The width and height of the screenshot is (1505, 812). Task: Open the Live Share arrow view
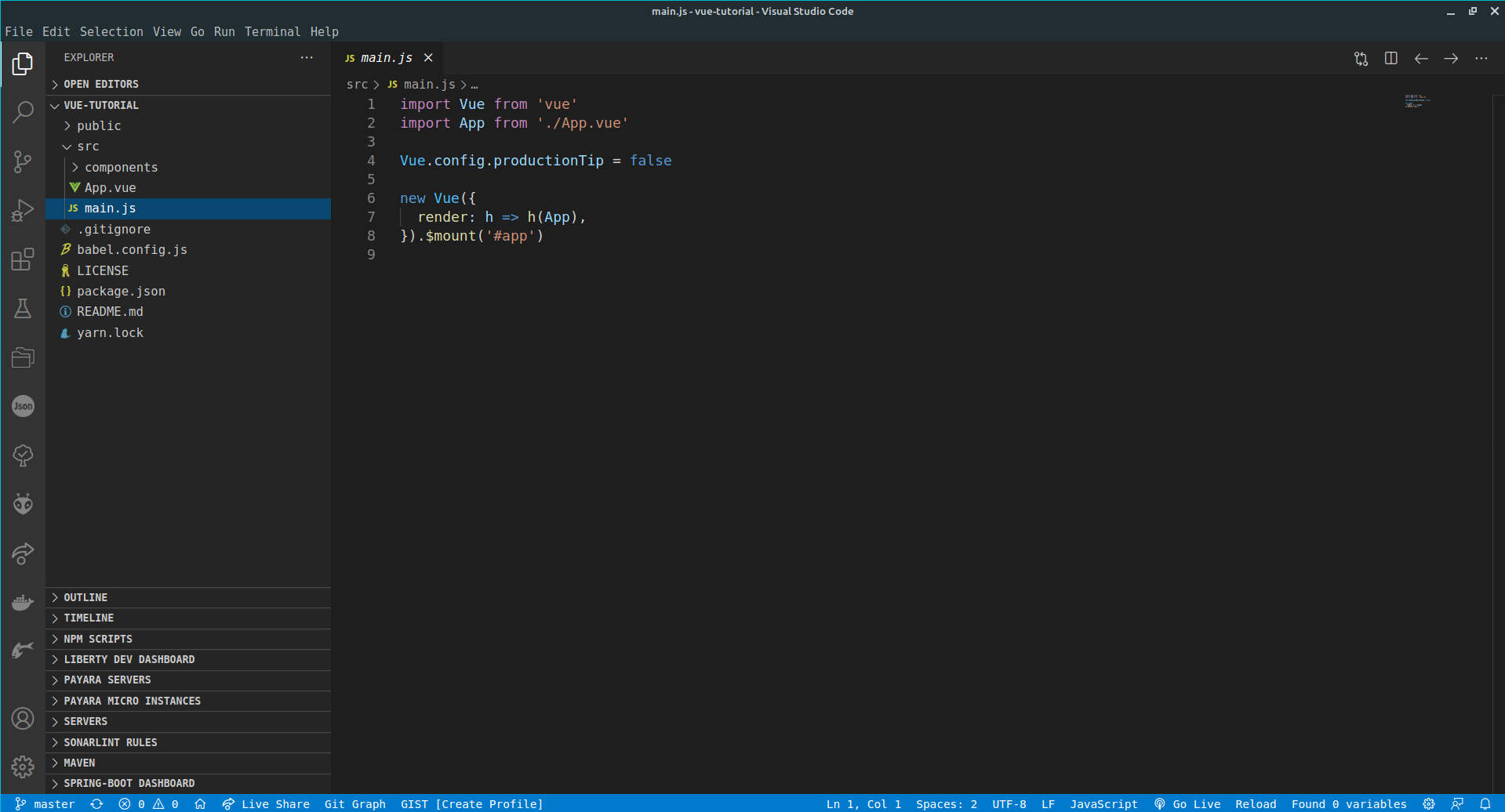pos(23,553)
